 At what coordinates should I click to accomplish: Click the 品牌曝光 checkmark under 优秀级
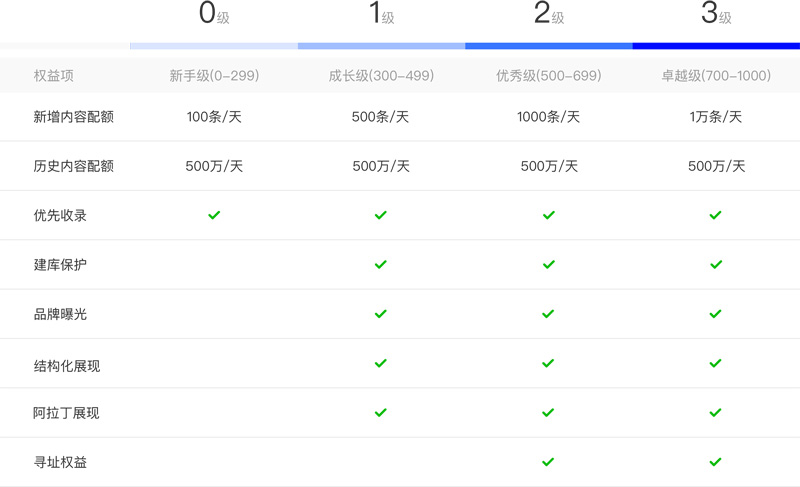point(548,314)
